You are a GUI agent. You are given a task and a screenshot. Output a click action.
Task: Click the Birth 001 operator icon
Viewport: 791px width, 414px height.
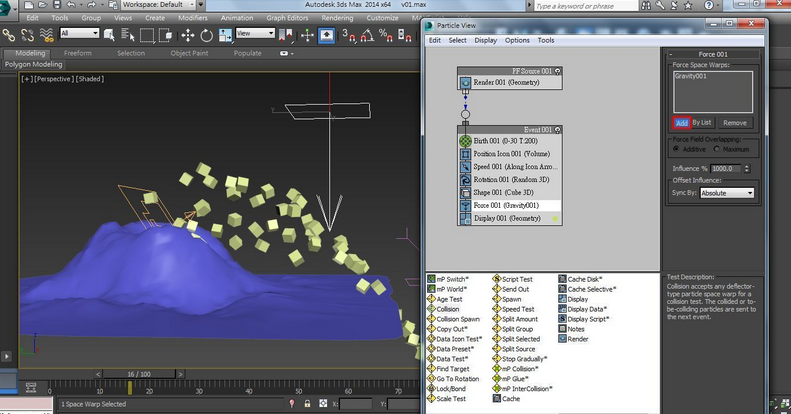pos(465,141)
